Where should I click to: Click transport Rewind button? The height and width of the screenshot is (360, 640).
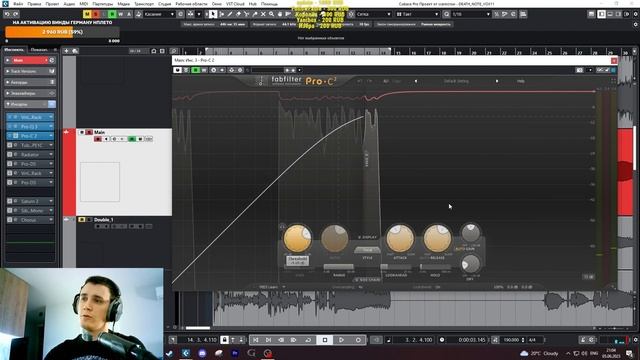tap(281, 340)
